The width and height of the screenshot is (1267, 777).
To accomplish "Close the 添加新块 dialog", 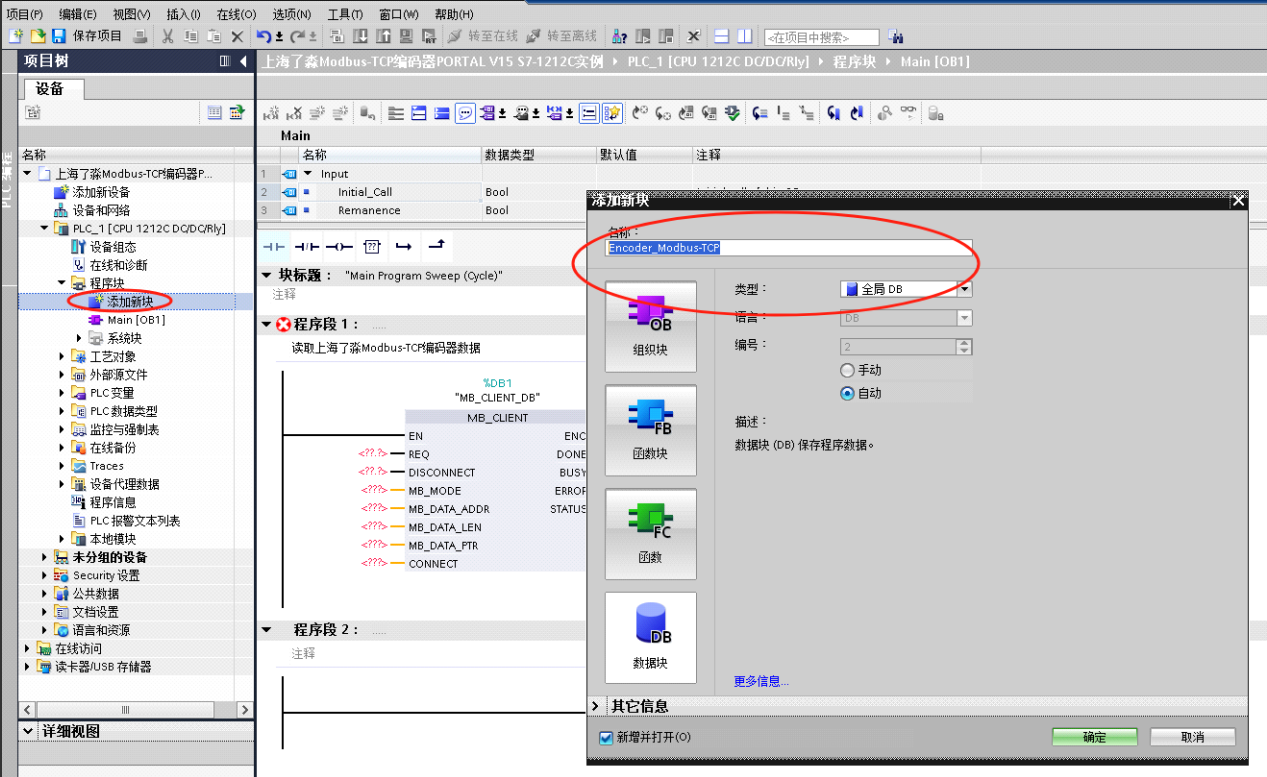I will click(1239, 200).
